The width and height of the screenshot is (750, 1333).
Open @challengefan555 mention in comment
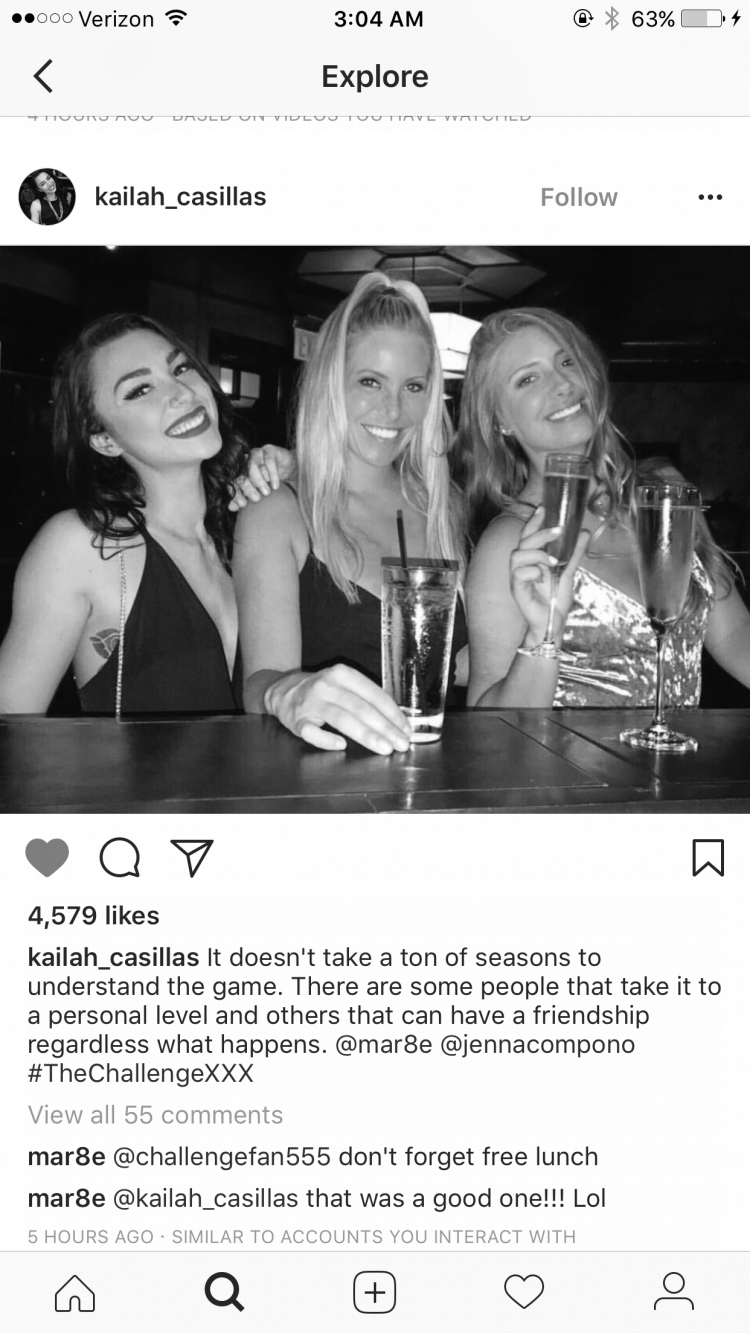pyautogui.click(x=222, y=1156)
